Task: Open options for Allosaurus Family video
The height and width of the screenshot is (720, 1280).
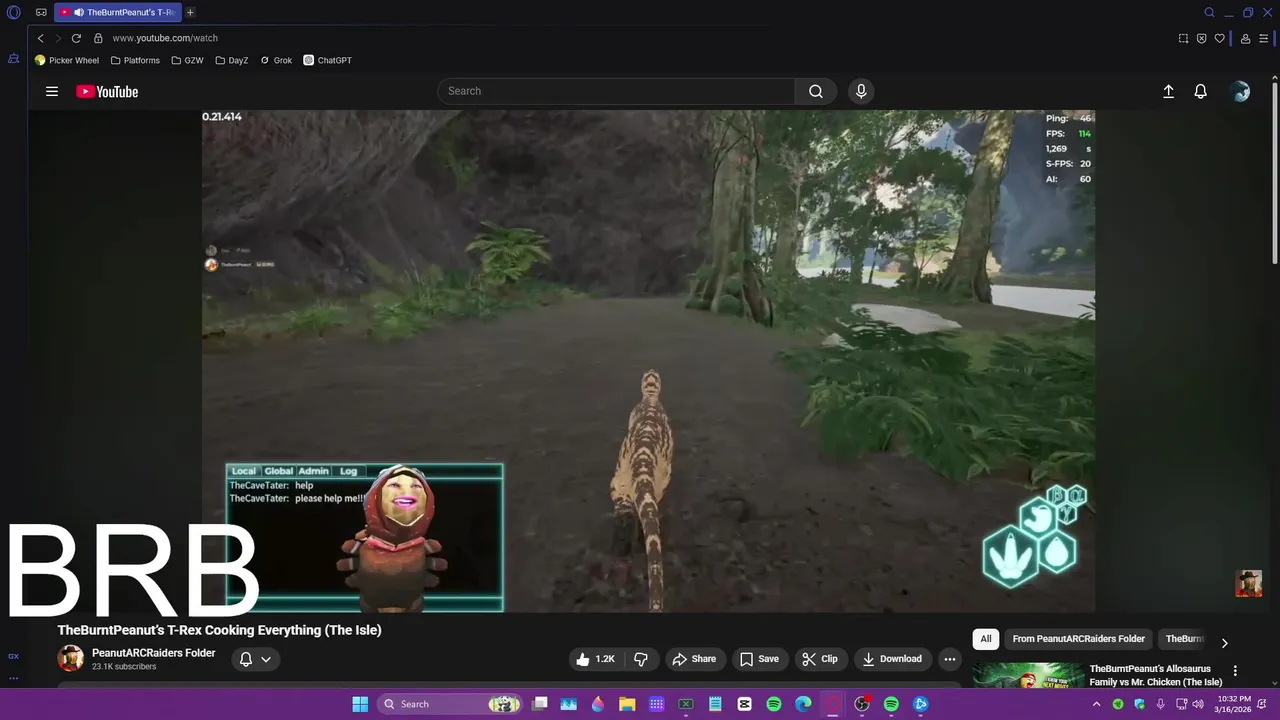Action: click(1235, 671)
